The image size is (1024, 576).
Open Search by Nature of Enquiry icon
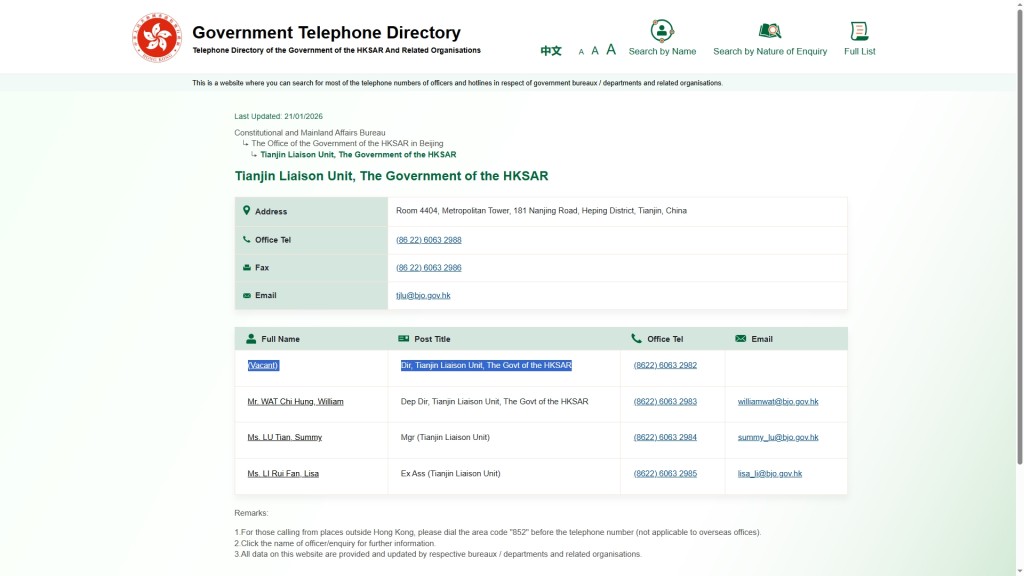[x=769, y=31]
